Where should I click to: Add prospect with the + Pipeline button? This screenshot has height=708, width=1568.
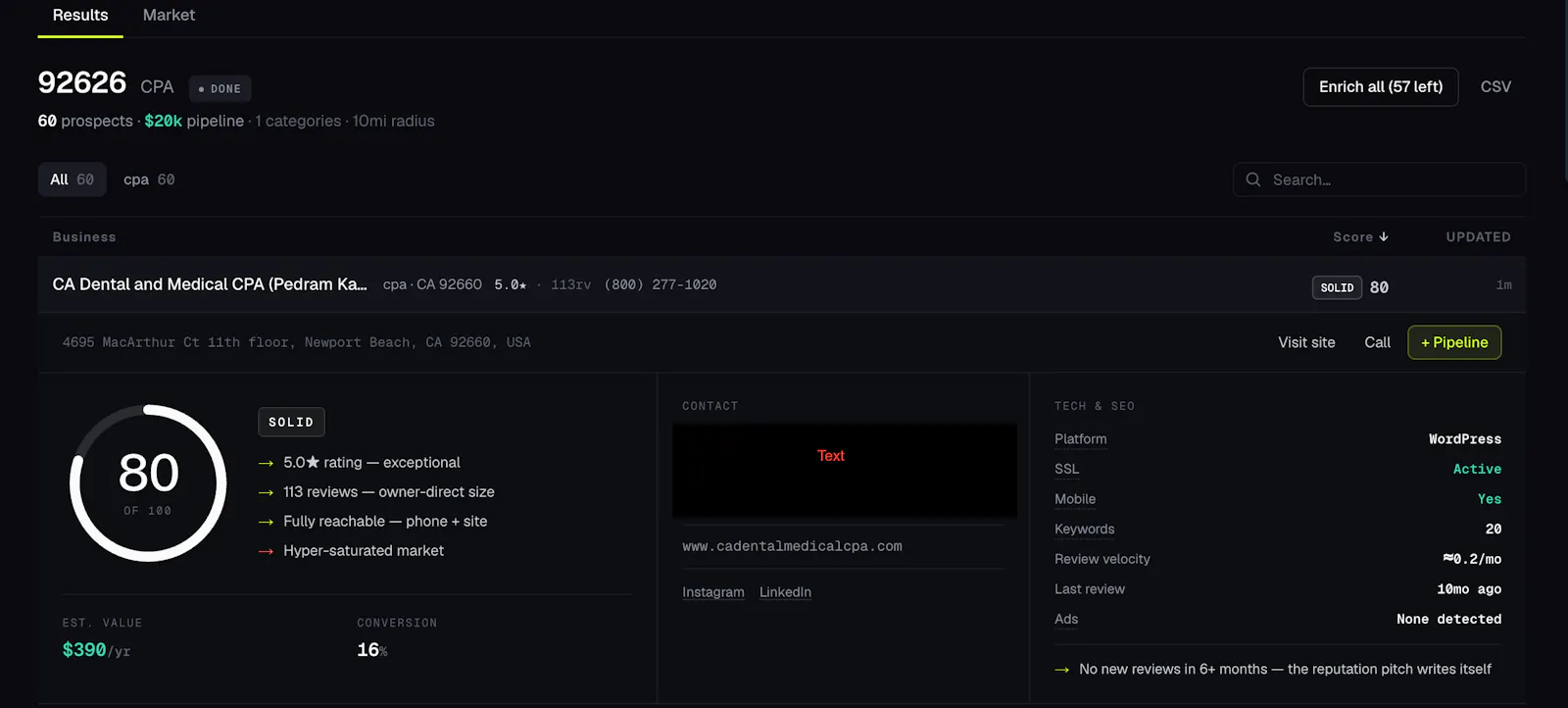(x=1454, y=342)
